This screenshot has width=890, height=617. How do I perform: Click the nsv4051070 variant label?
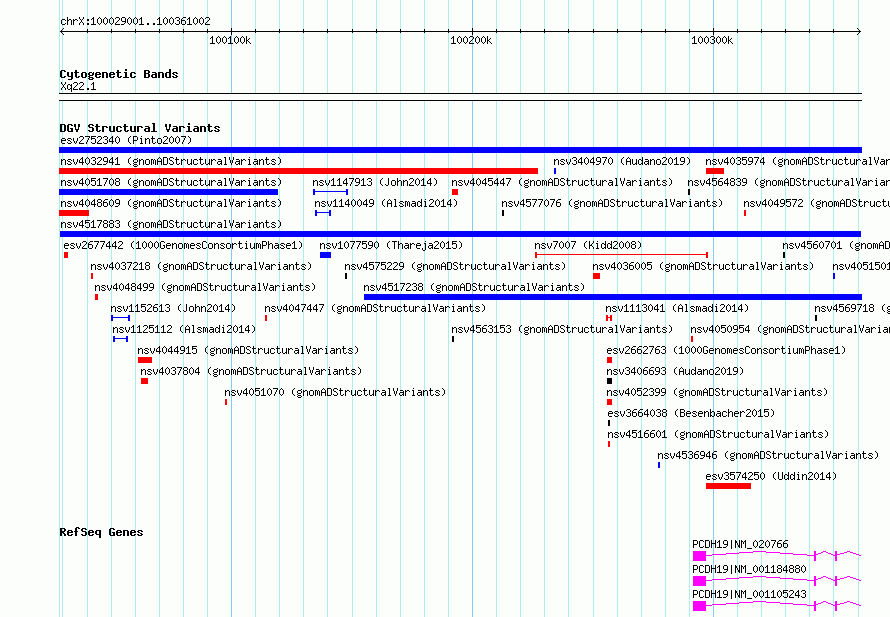click(x=335, y=392)
